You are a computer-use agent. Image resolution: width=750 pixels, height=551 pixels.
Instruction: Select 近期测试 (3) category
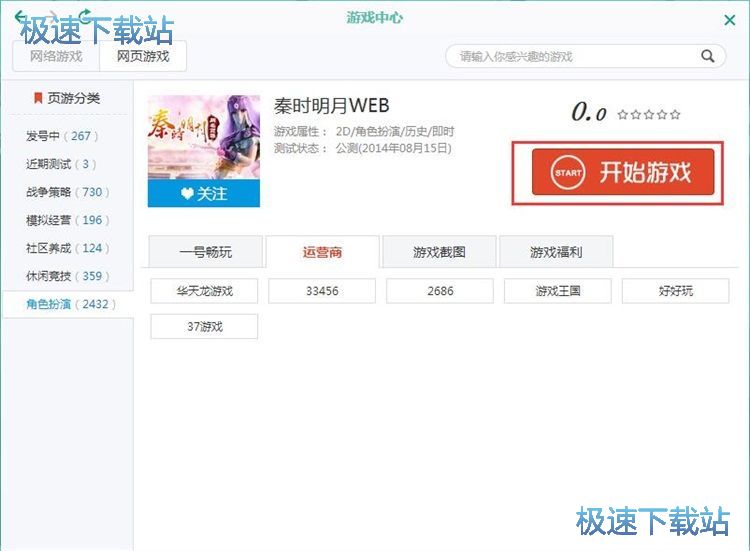pyautogui.click(x=61, y=164)
